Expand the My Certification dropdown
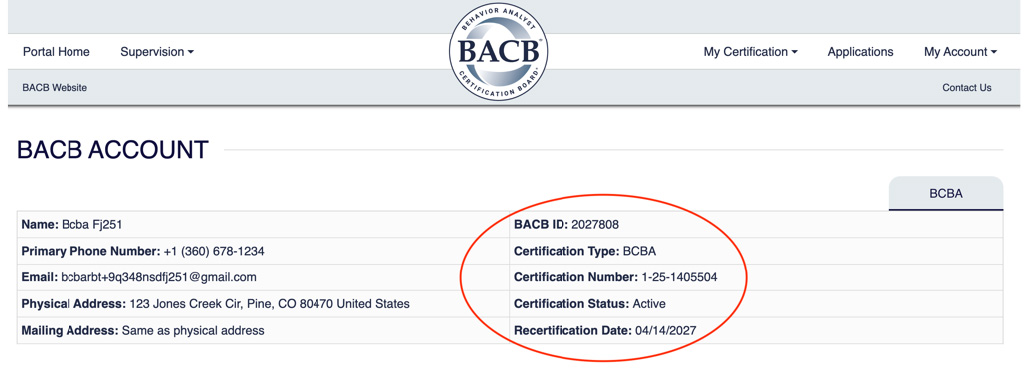 click(x=751, y=52)
